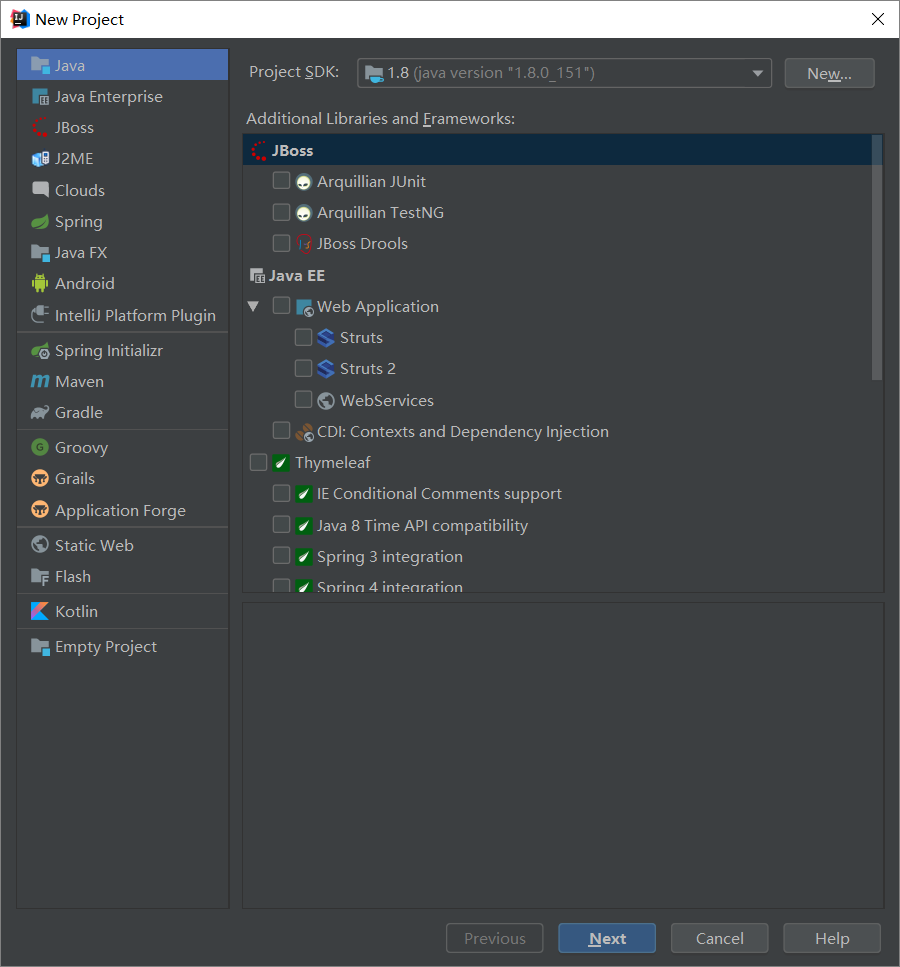900x967 pixels.
Task: Select Spring Initializr project type
Action: pyautogui.click(x=123, y=351)
